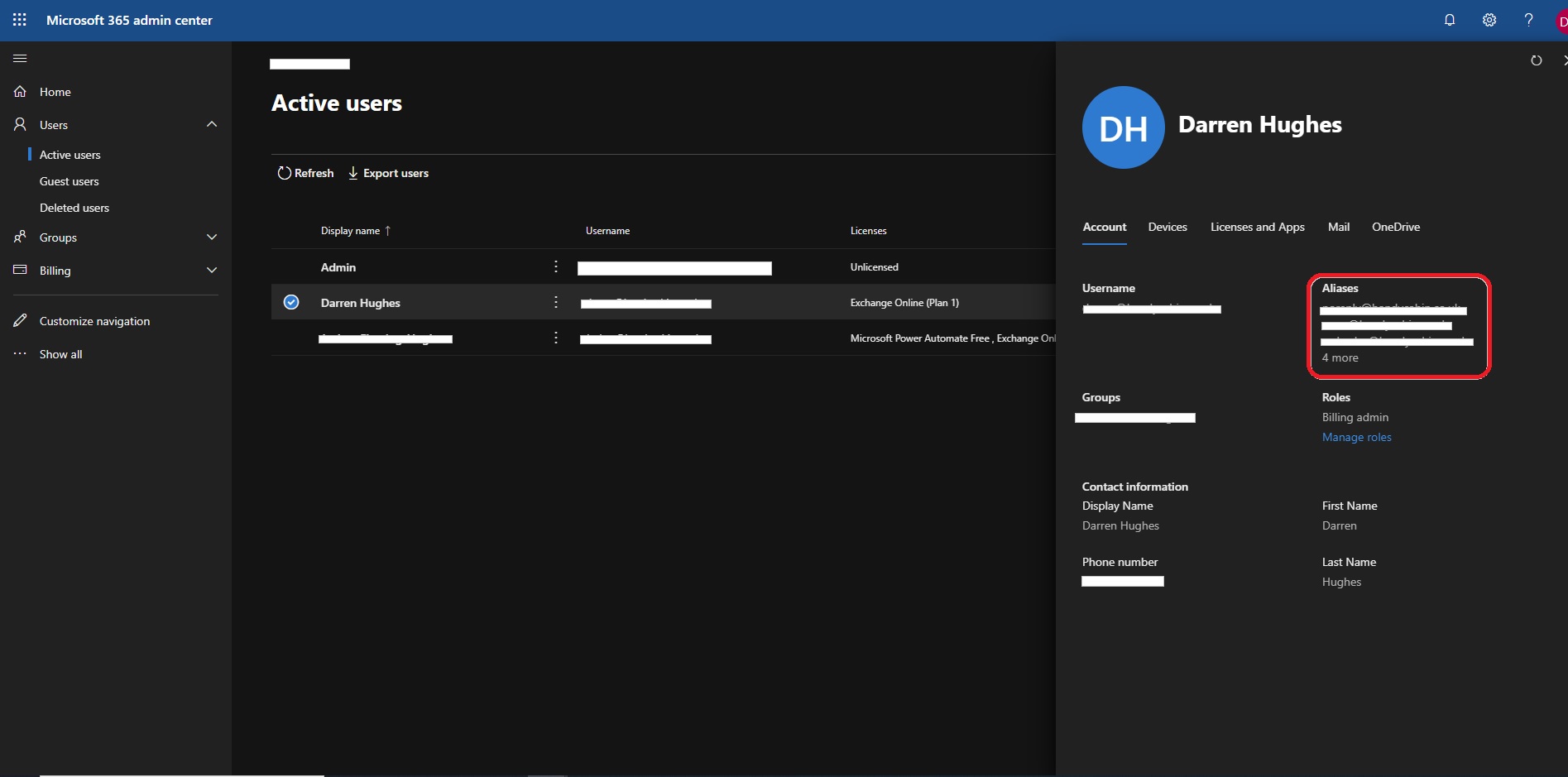Open more actions for Darren Hughes row
This screenshot has width=1568, height=777.
(x=556, y=303)
